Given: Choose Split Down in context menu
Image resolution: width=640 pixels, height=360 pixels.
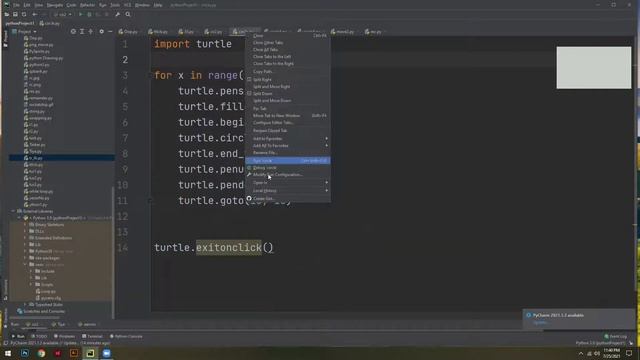Looking at the screenshot, I should [x=288, y=93].
